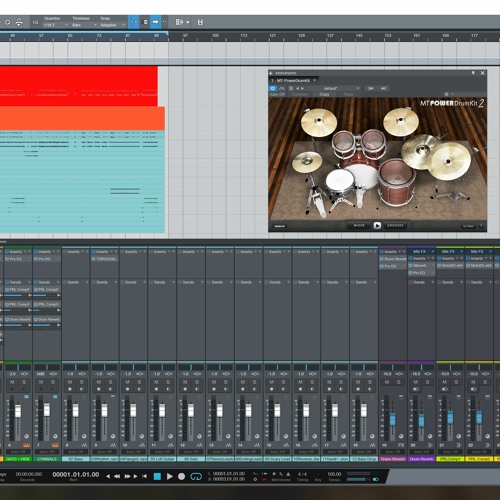Open Sends menu on mixer channel 8
Screen dimensions: 500x500
(x=76, y=282)
